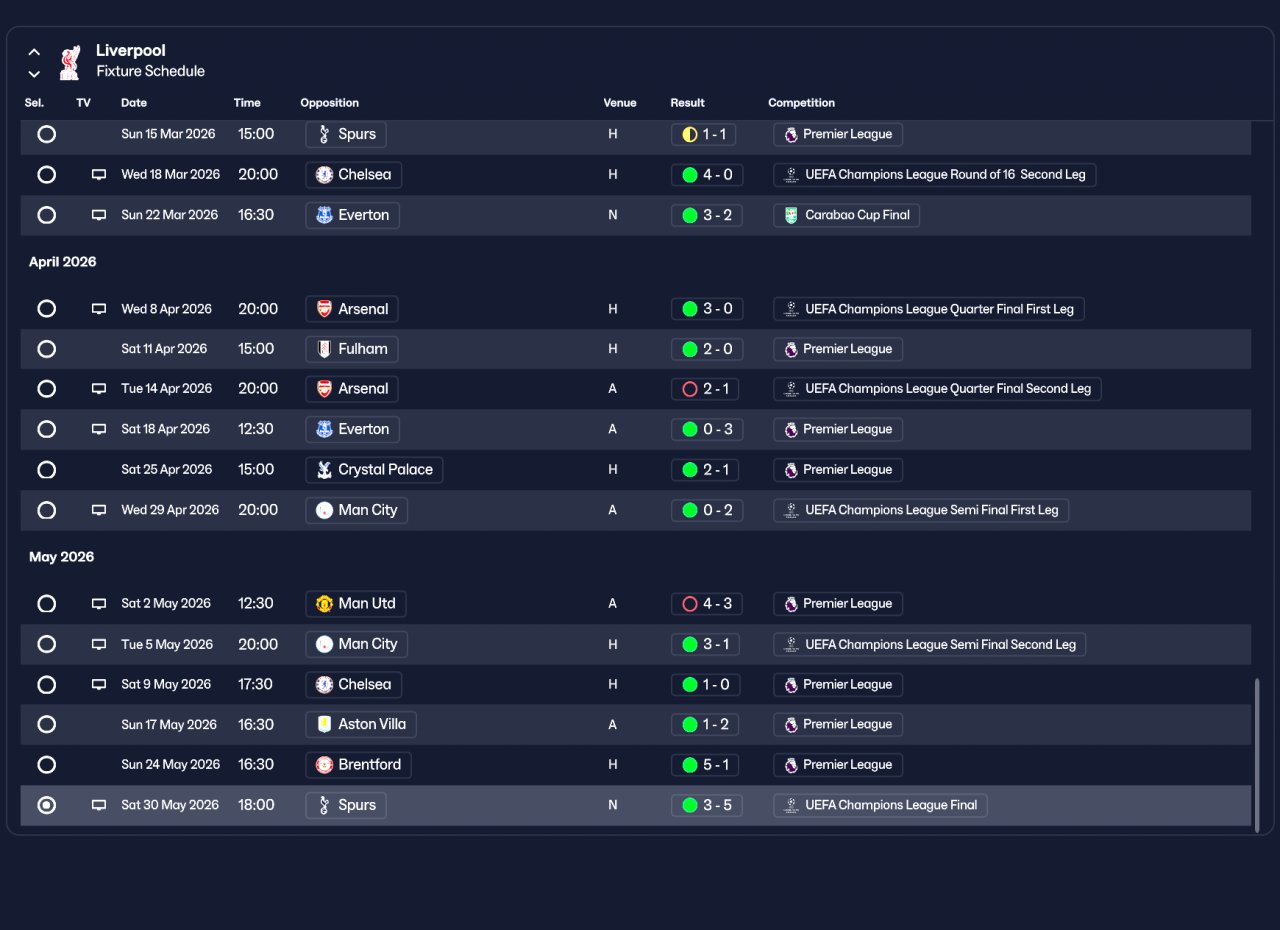Click the Brentford club badge
The width and height of the screenshot is (1280, 930).
[324, 765]
